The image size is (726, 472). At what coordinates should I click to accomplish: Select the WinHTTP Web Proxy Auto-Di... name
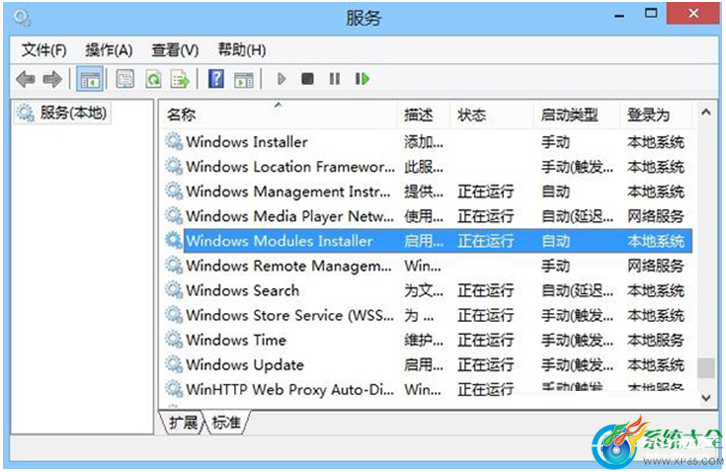pyautogui.click(x=290, y=390)
